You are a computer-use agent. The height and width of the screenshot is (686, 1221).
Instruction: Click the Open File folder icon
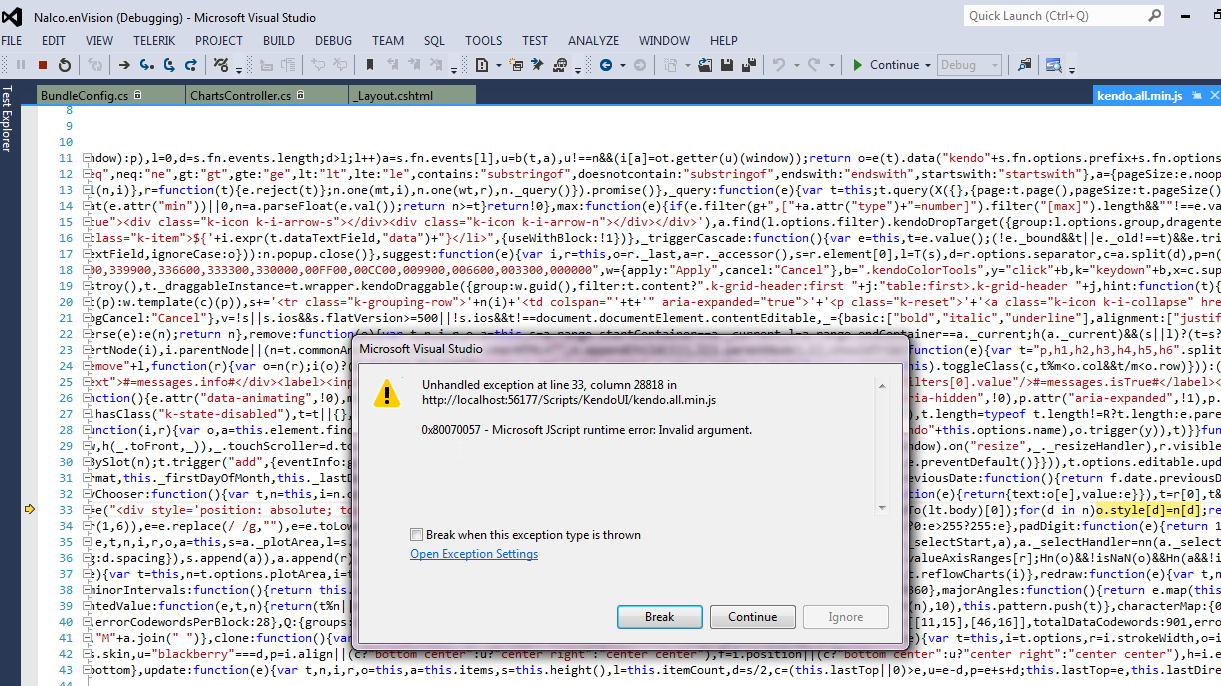(x=705, y=65)
